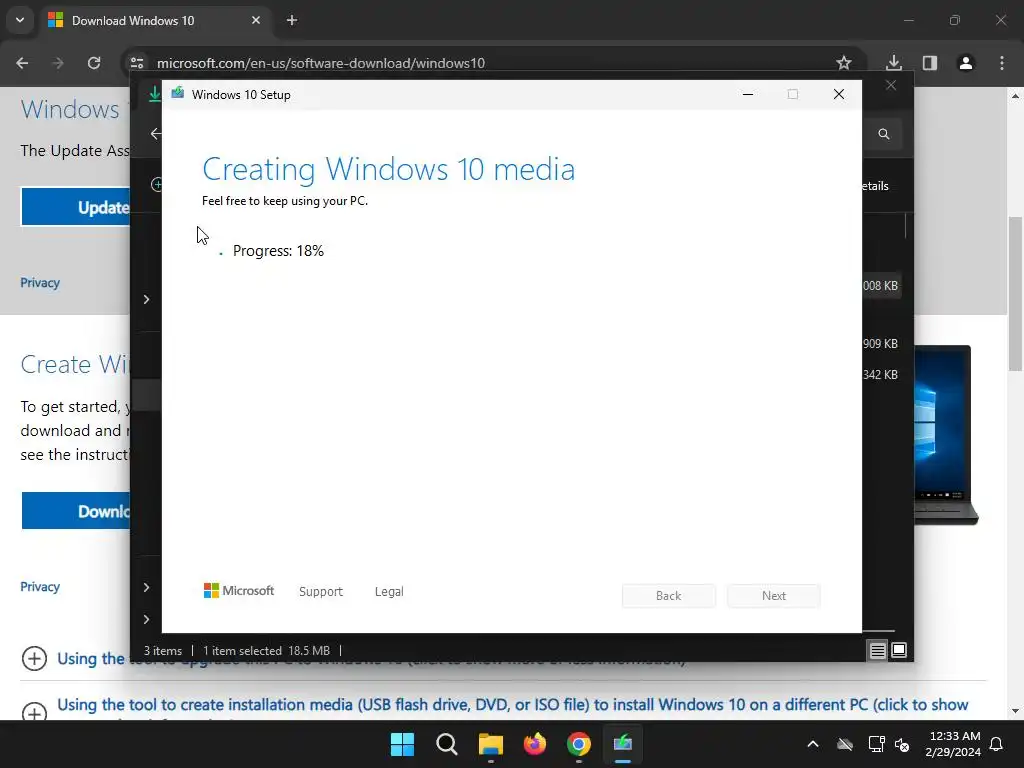Switch File Explorer to details view icon
Screen dimensions: 1024x768
point(878,650)
